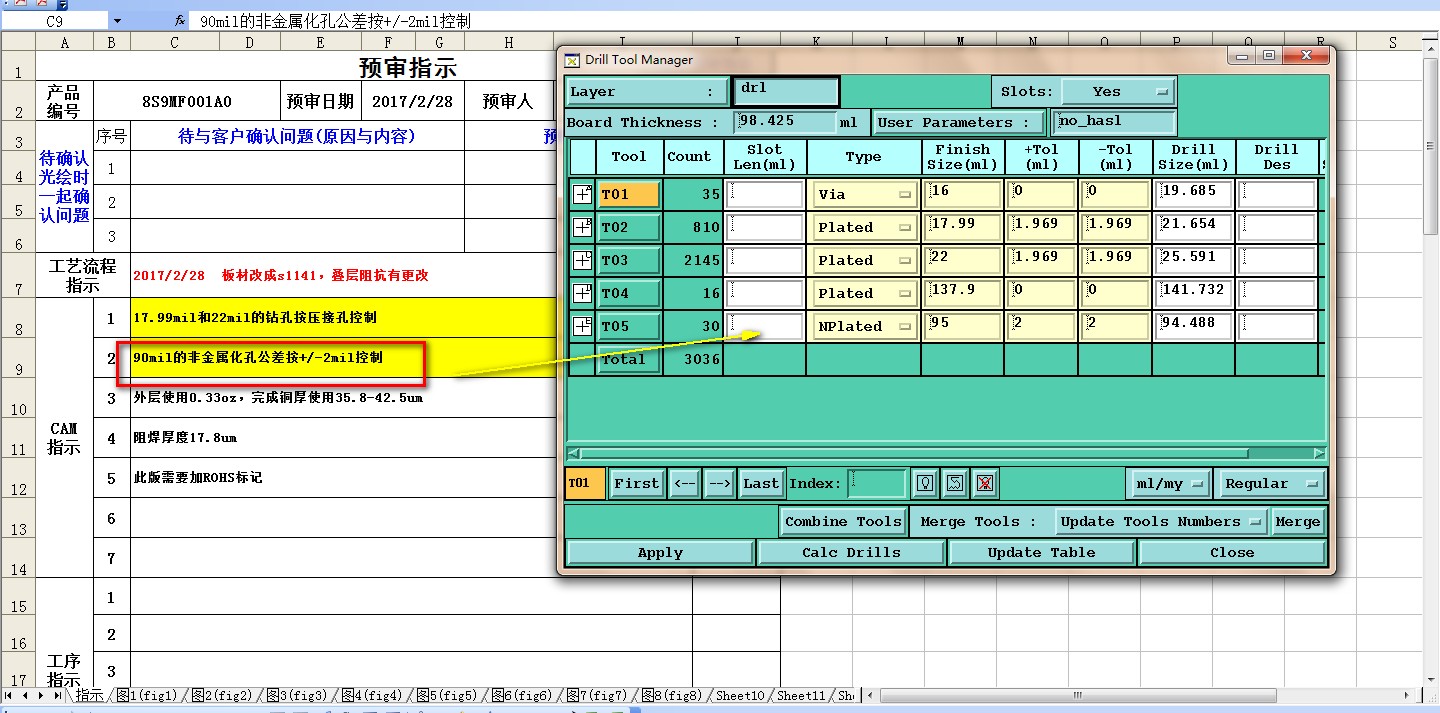Click the T02 row expand icon
1440x713 pixels.
pyautogui.click(x=582, y=227)
